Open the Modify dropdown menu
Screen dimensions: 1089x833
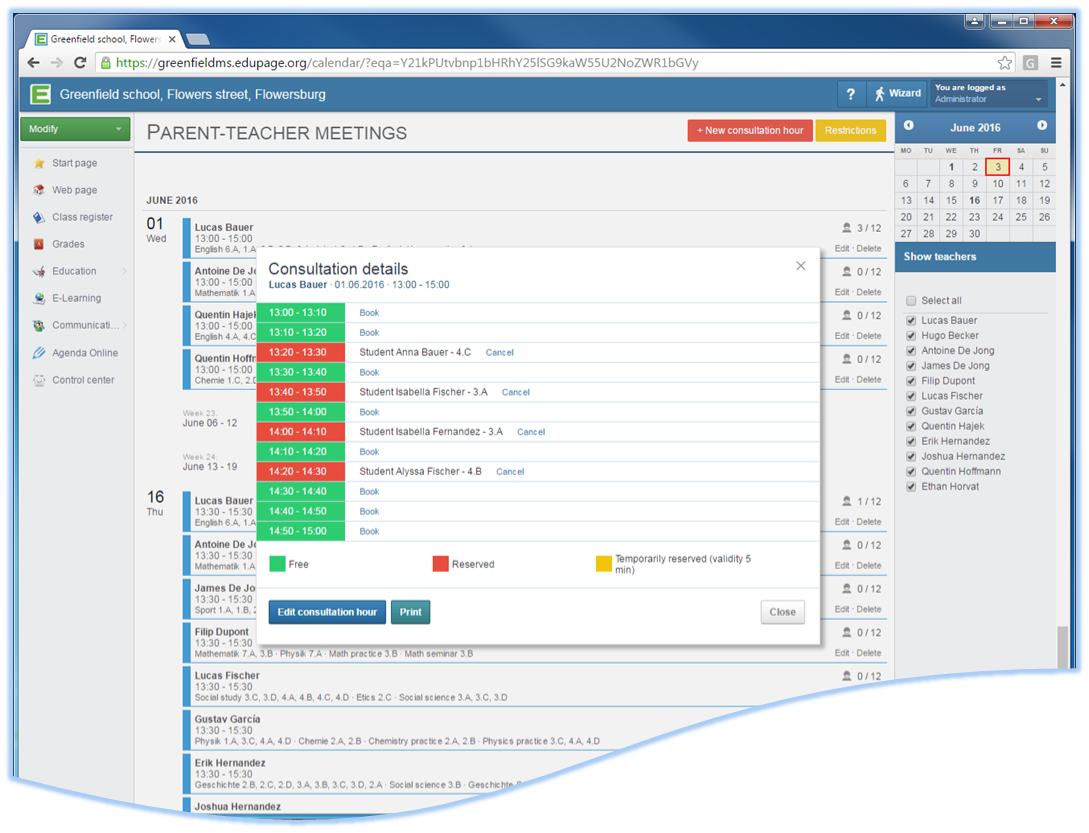[75, 129]
